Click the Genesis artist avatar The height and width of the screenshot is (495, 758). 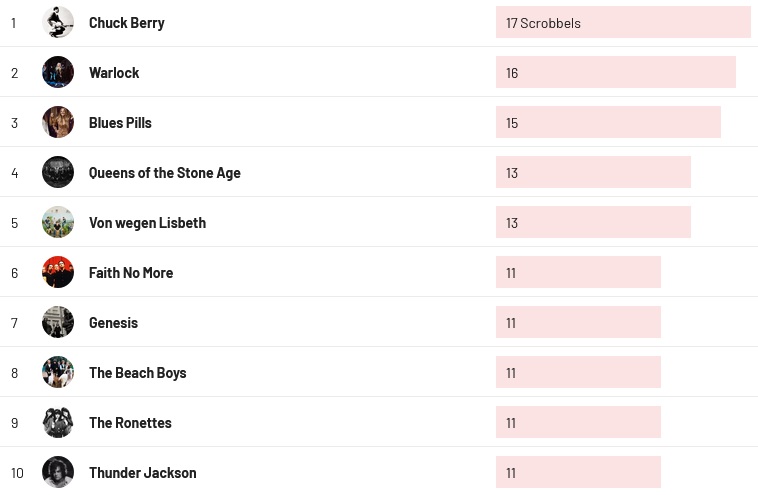pyautogui.click(x=58, y=322)
